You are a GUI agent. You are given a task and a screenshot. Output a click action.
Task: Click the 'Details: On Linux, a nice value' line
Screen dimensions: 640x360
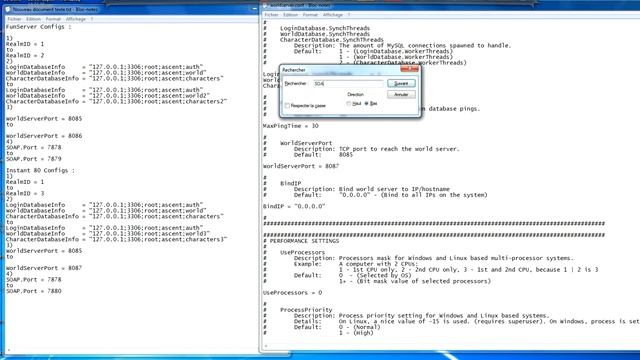(x=467, y=322)
